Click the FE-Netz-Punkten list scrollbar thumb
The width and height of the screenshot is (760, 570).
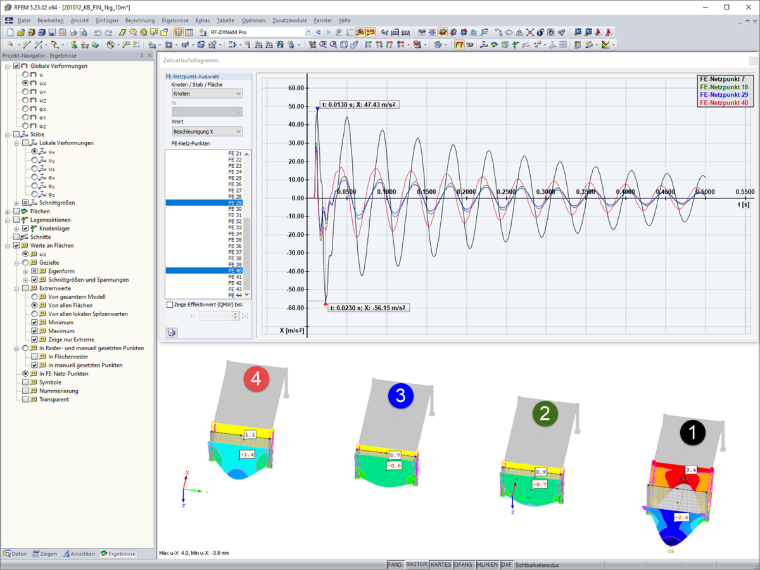point(247,253)
